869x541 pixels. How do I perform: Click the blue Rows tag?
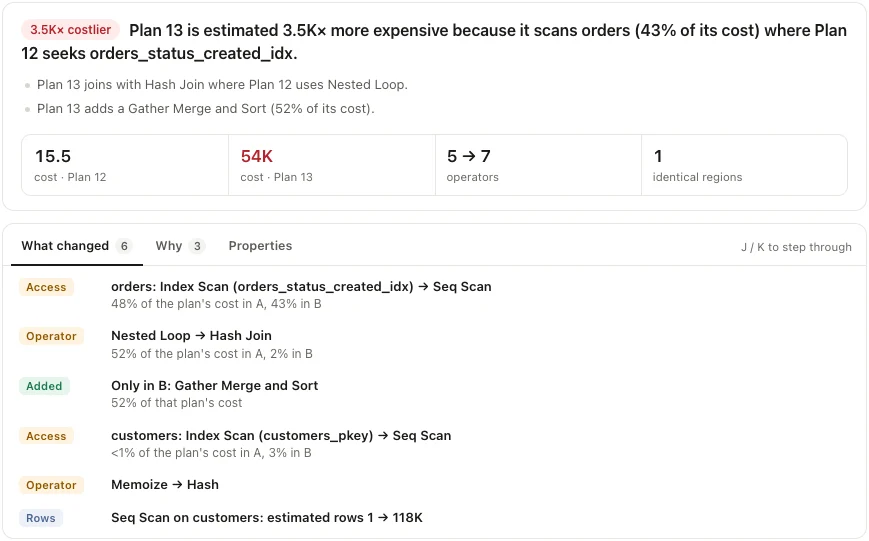(40, 518)
